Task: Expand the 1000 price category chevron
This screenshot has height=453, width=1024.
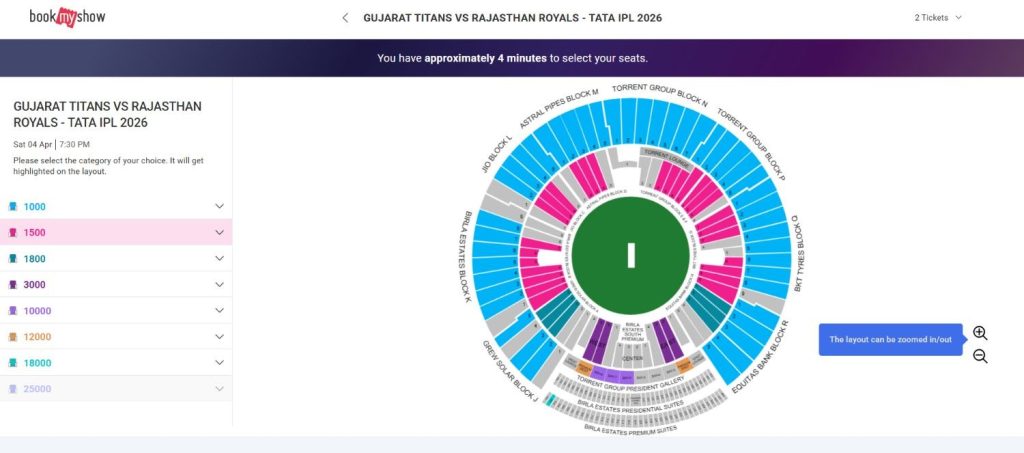Action: point(219,207)
